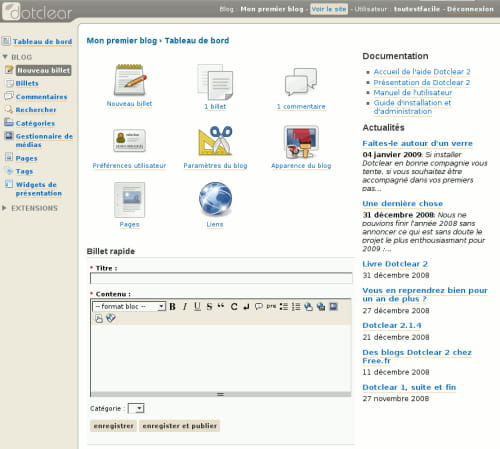Insert a line break with the return arrow icon
This screenshot has height=449, width=500.
click(246, 306)
